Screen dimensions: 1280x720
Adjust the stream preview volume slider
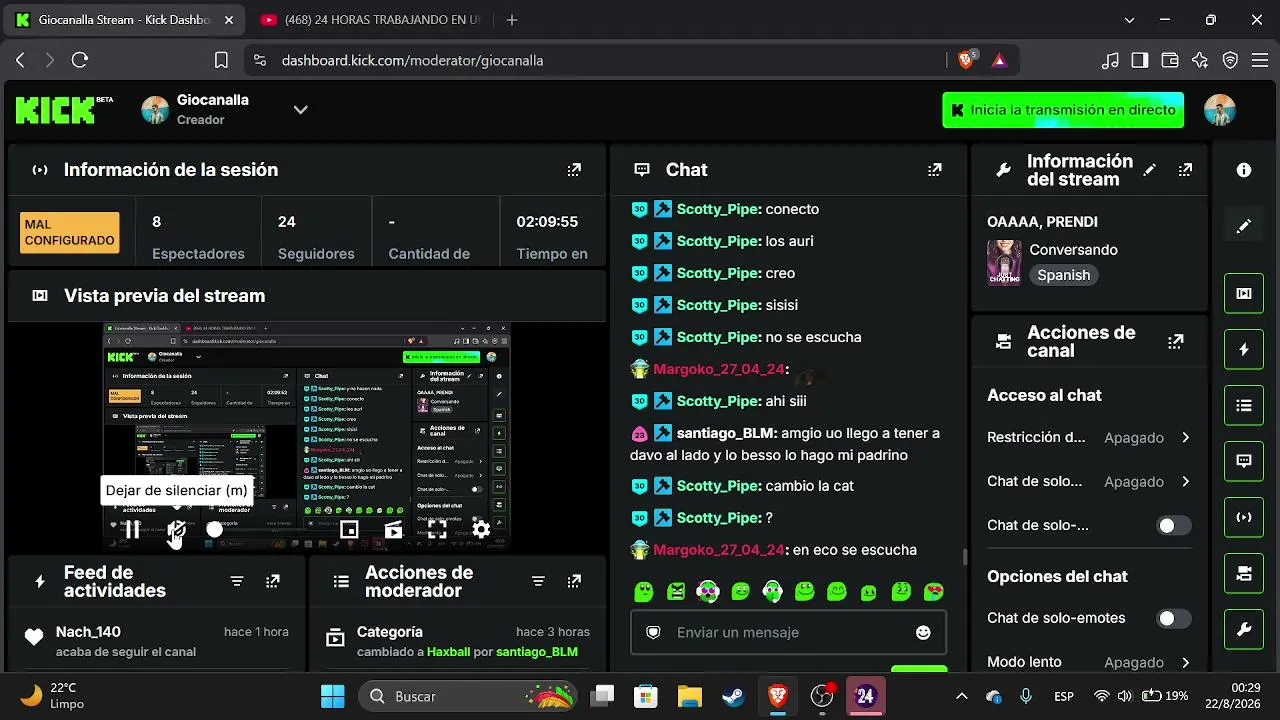click(x=214, y=530)
